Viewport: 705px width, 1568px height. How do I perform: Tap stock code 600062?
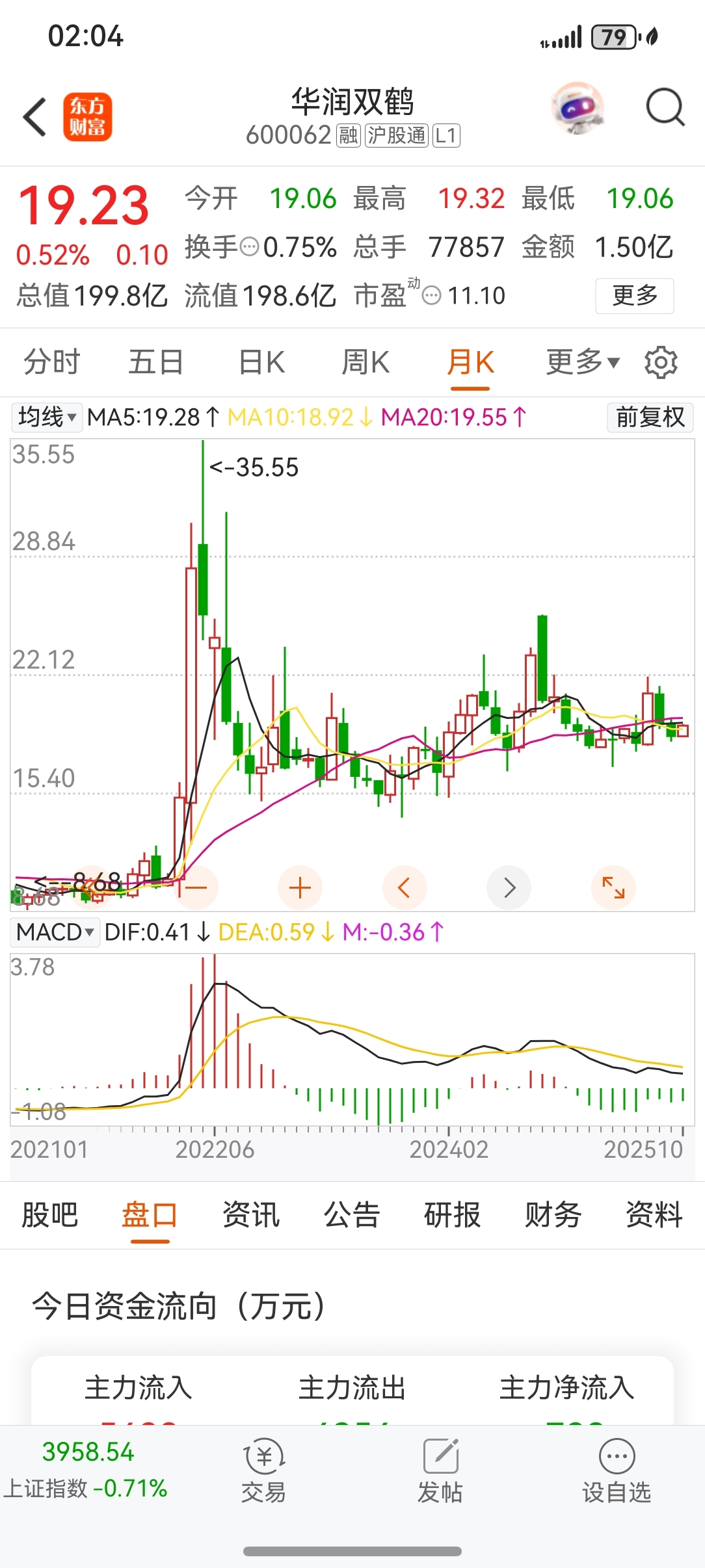(289, 135)
